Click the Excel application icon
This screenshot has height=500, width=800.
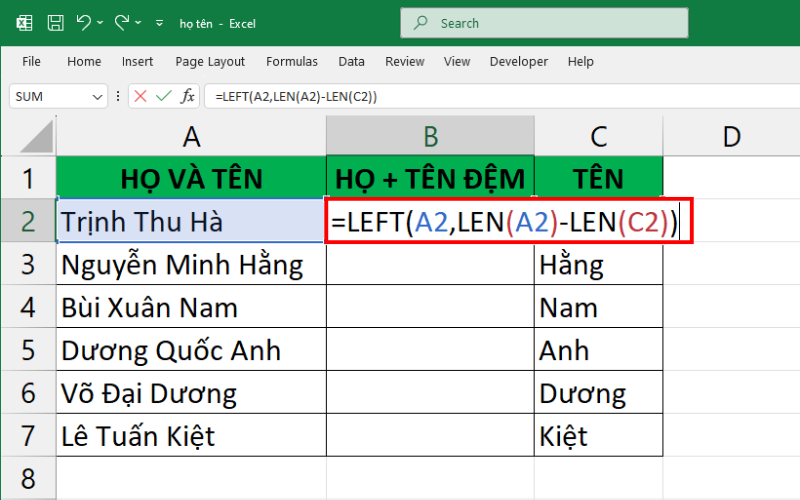point(24,23)
